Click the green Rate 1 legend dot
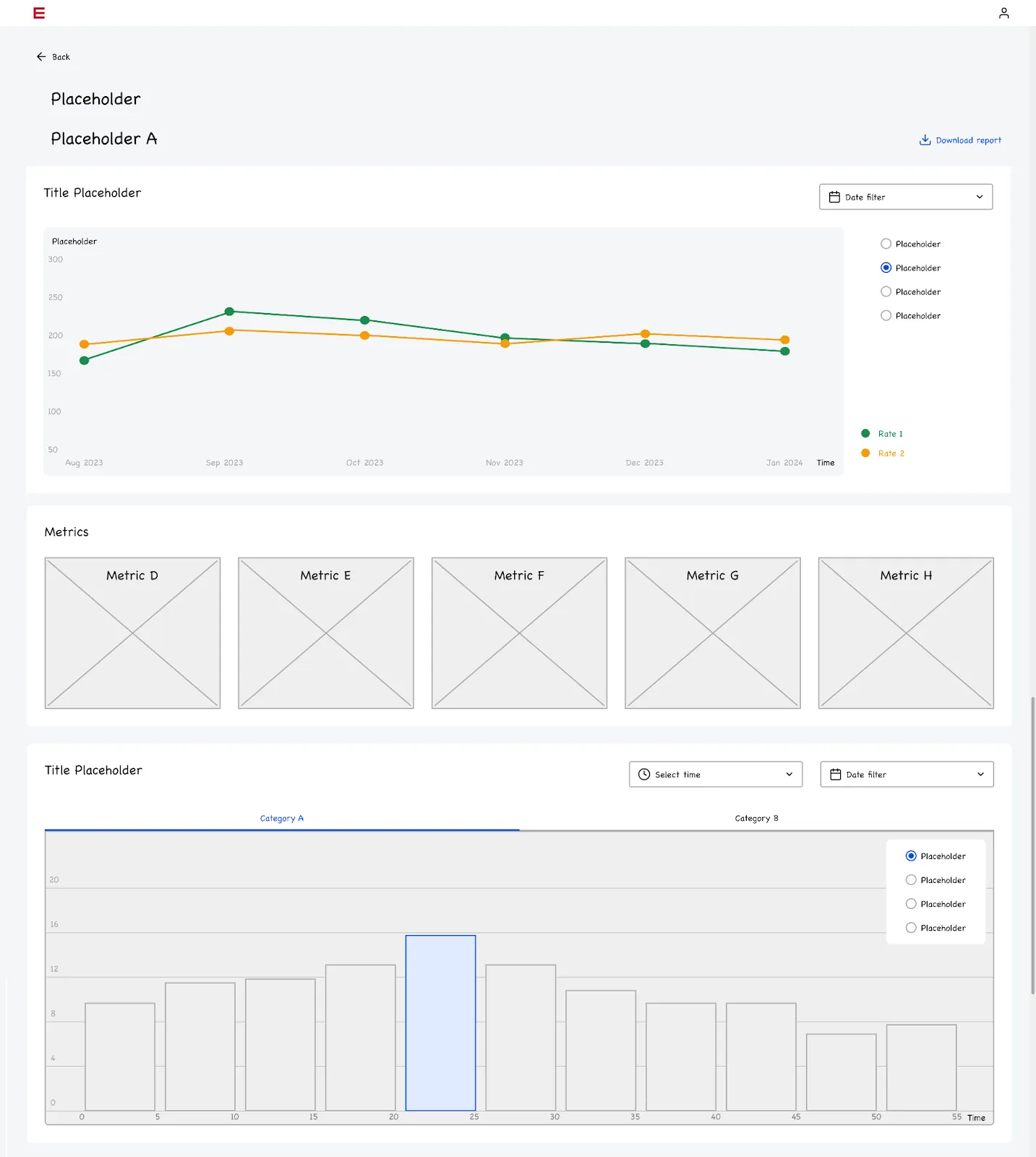1036x1157 pixels. point(865,433)
